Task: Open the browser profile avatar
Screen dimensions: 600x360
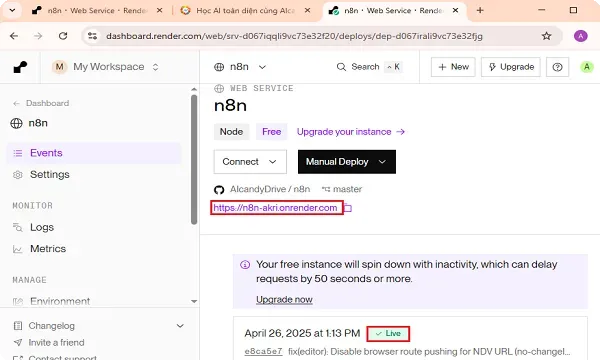Action: (580, 36)
